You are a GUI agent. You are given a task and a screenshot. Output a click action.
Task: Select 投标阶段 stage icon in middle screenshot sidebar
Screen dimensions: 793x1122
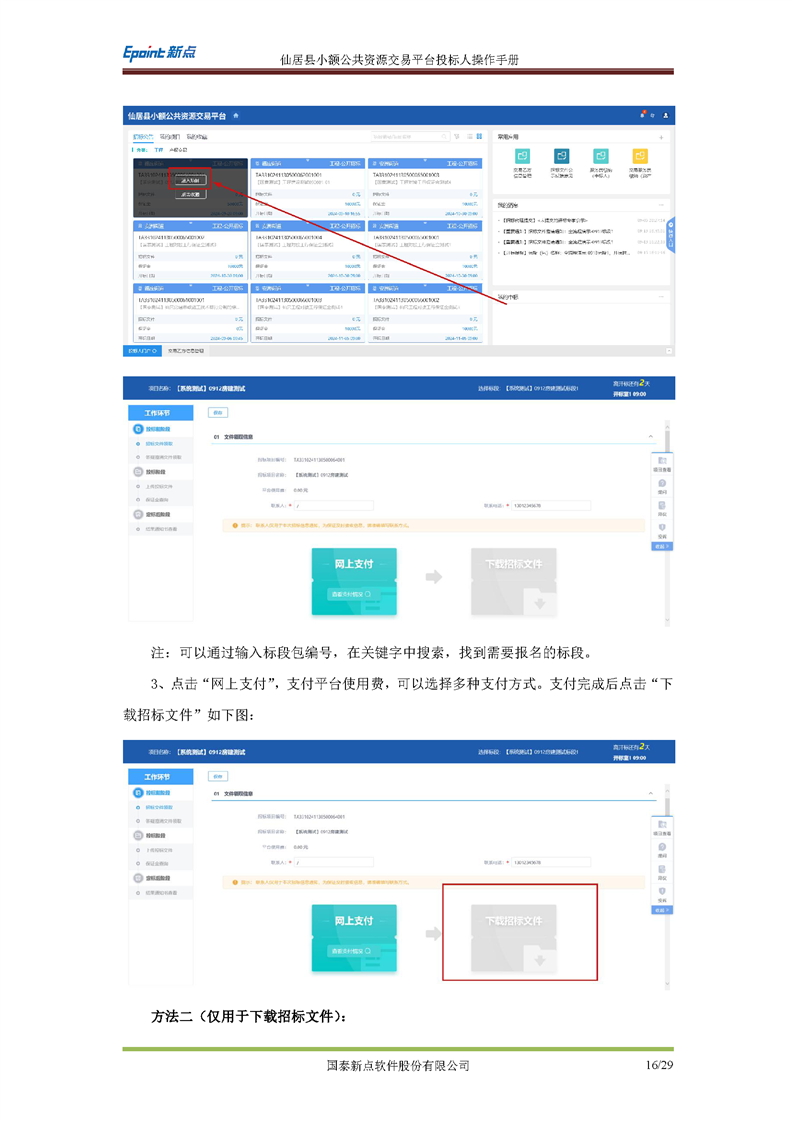[139, 472]
